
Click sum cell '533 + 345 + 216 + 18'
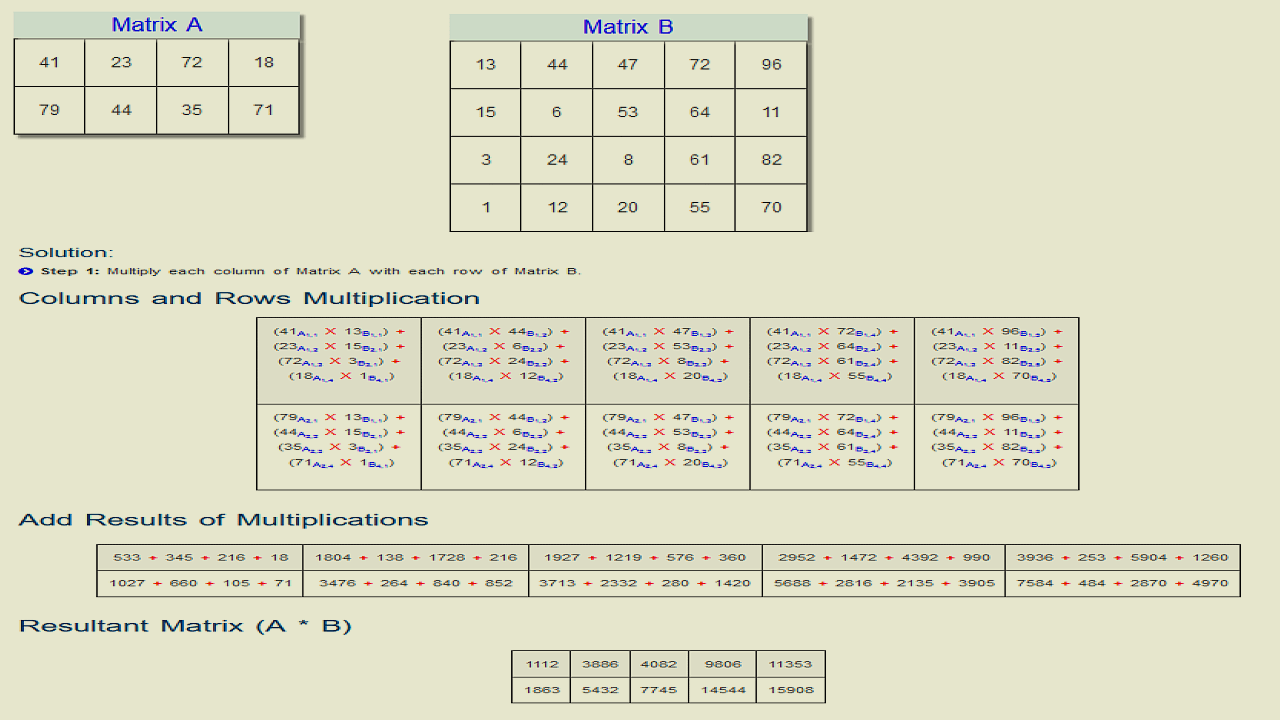pyautogui.click(x=200, y=557)
